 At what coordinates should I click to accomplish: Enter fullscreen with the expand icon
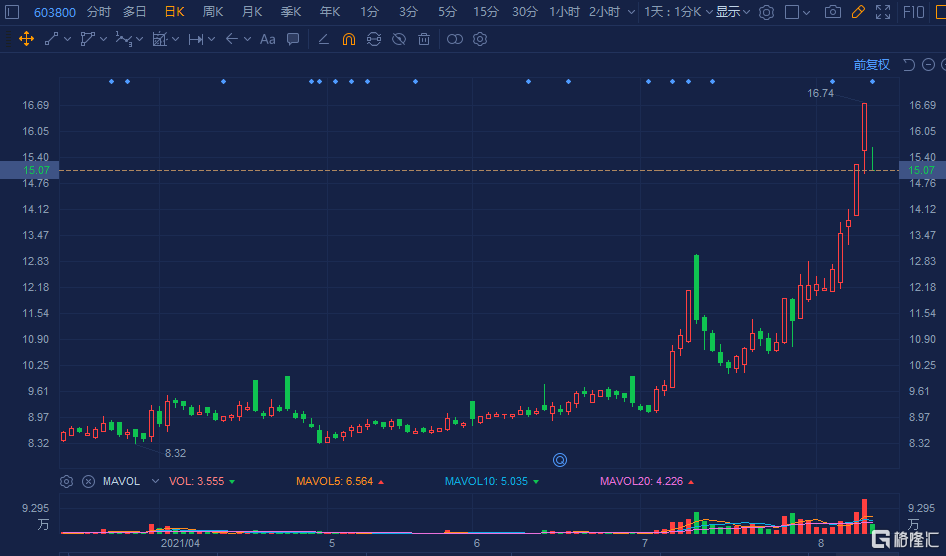883,12
